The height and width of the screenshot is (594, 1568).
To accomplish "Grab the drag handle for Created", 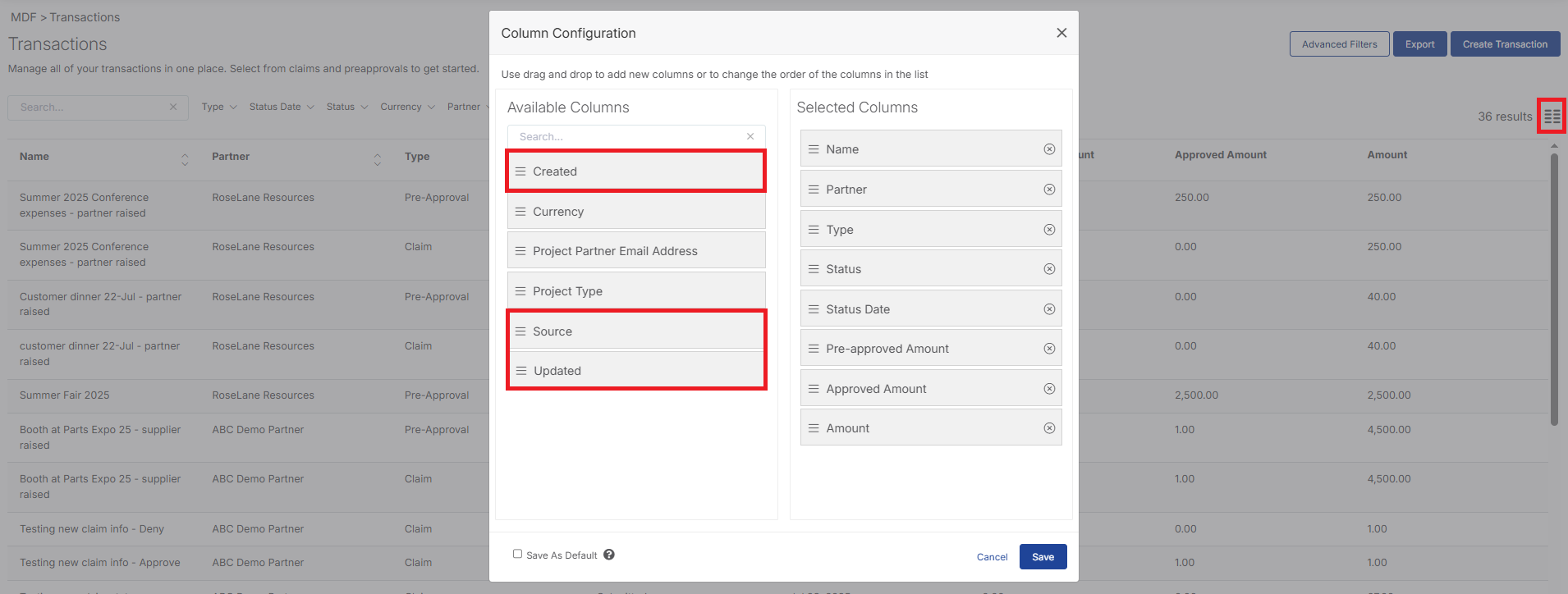I will 520,171.
